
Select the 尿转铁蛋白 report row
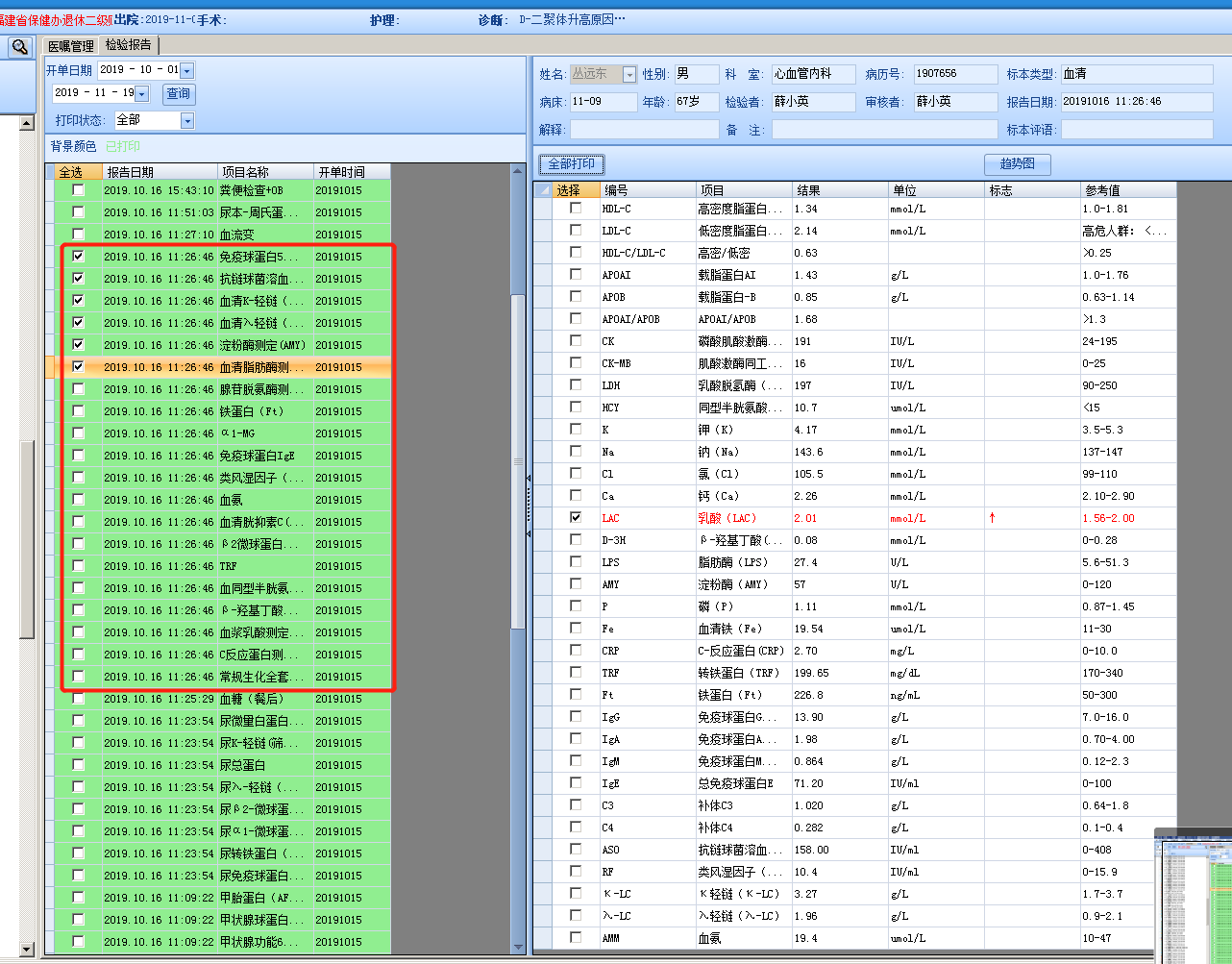pyautogui.click(x=218, y=853)
